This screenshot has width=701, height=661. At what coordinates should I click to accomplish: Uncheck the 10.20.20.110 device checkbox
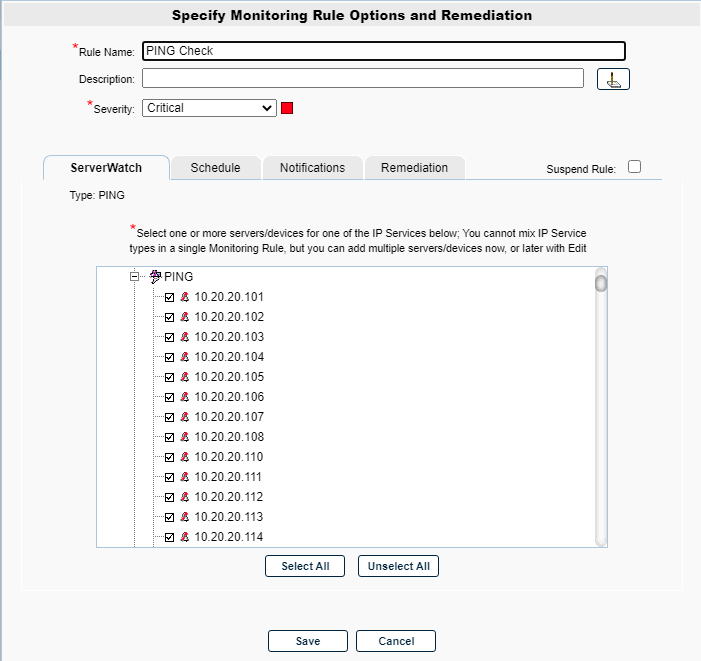(169, 457)
